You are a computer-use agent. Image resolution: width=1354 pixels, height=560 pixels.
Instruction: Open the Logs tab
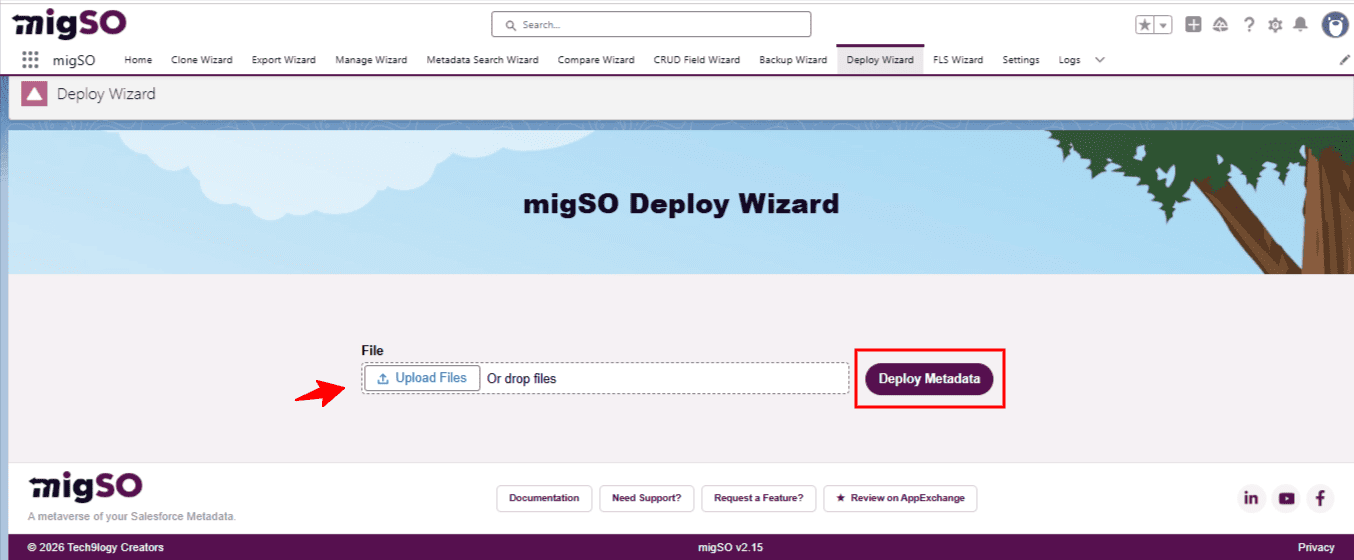pyautogui.click(x=1069, y=60)
